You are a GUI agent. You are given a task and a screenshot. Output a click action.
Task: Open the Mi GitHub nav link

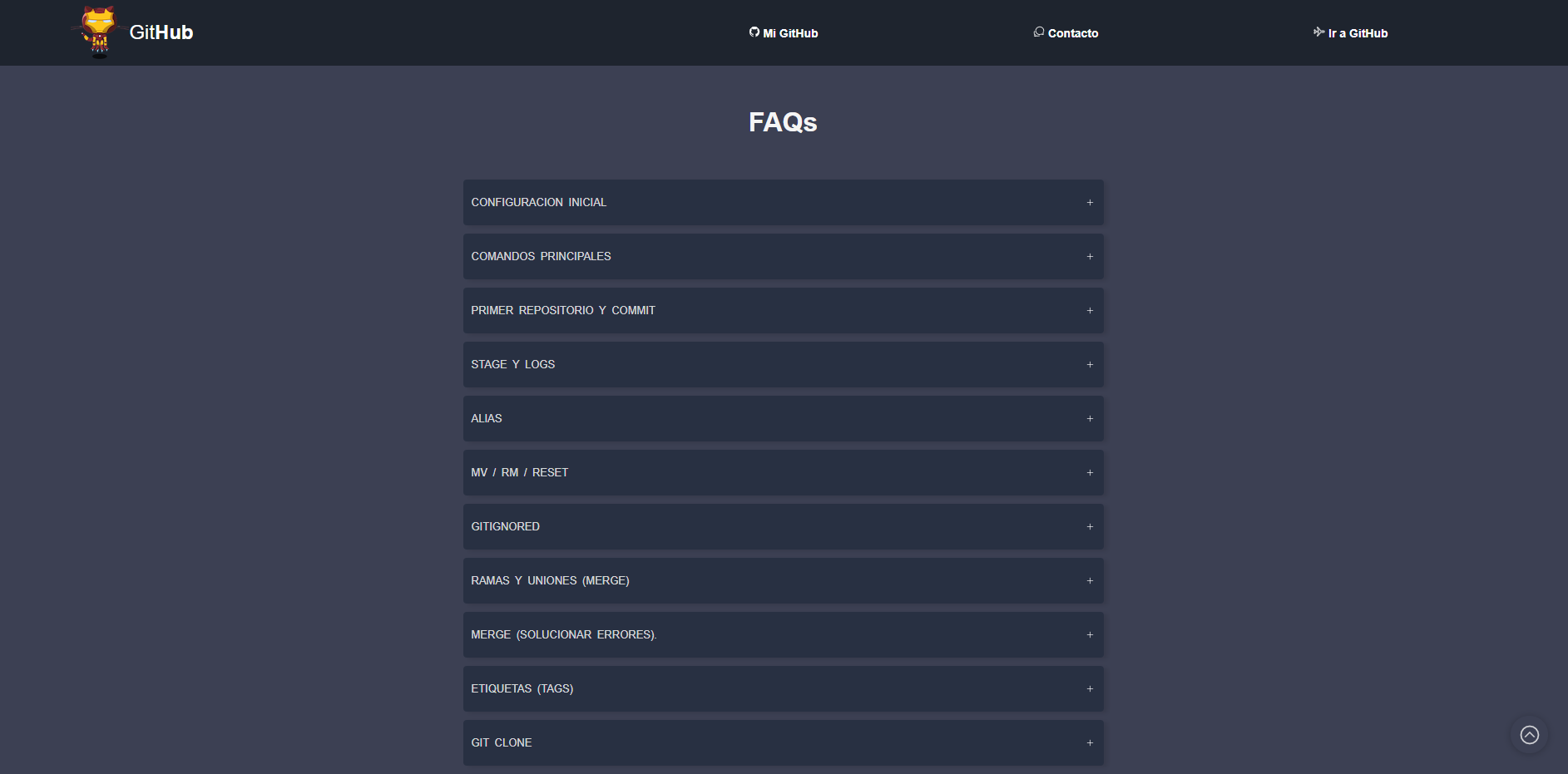pos(784,33)
